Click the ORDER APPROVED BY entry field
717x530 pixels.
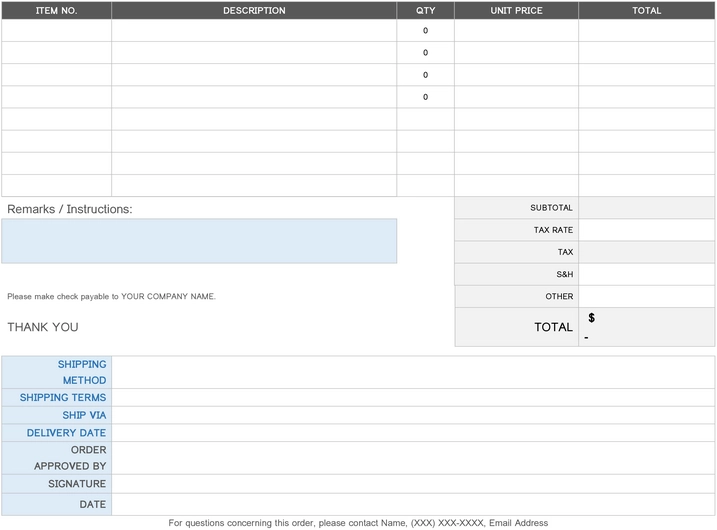tap(413, 458)
